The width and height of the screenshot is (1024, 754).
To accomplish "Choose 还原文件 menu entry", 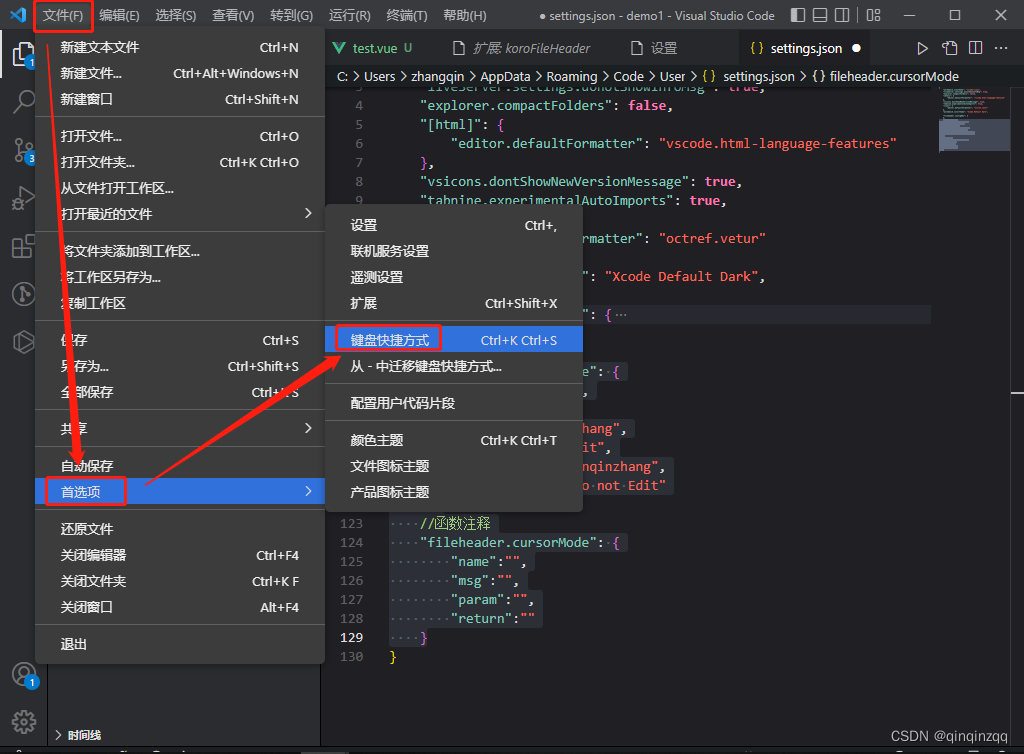I will pyautogui.click(x=180, y=529).
